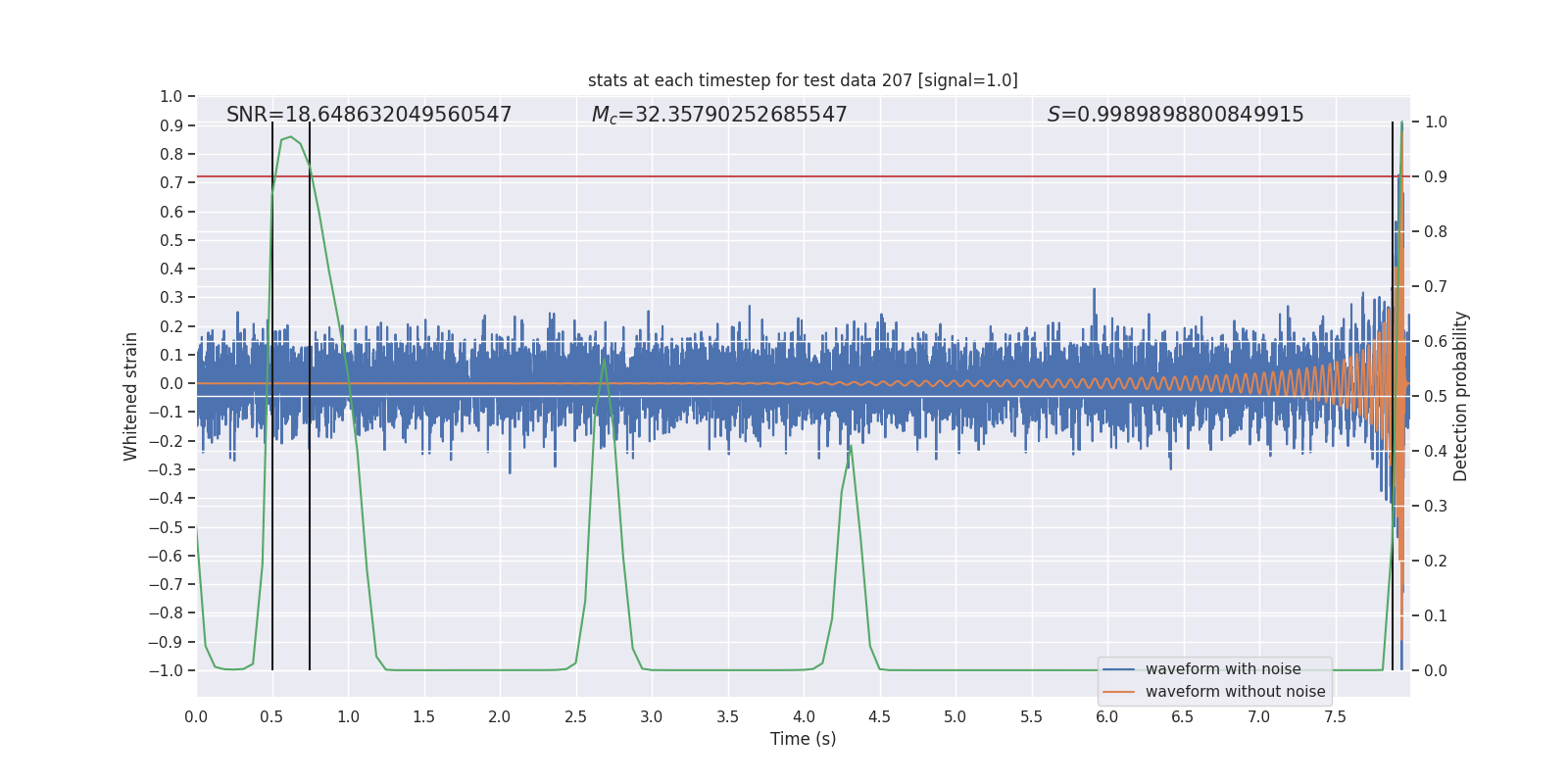1568x784 pixels.
Task: Click the 'Detection probability' right axis label
Action: (x=1460, y=396)
